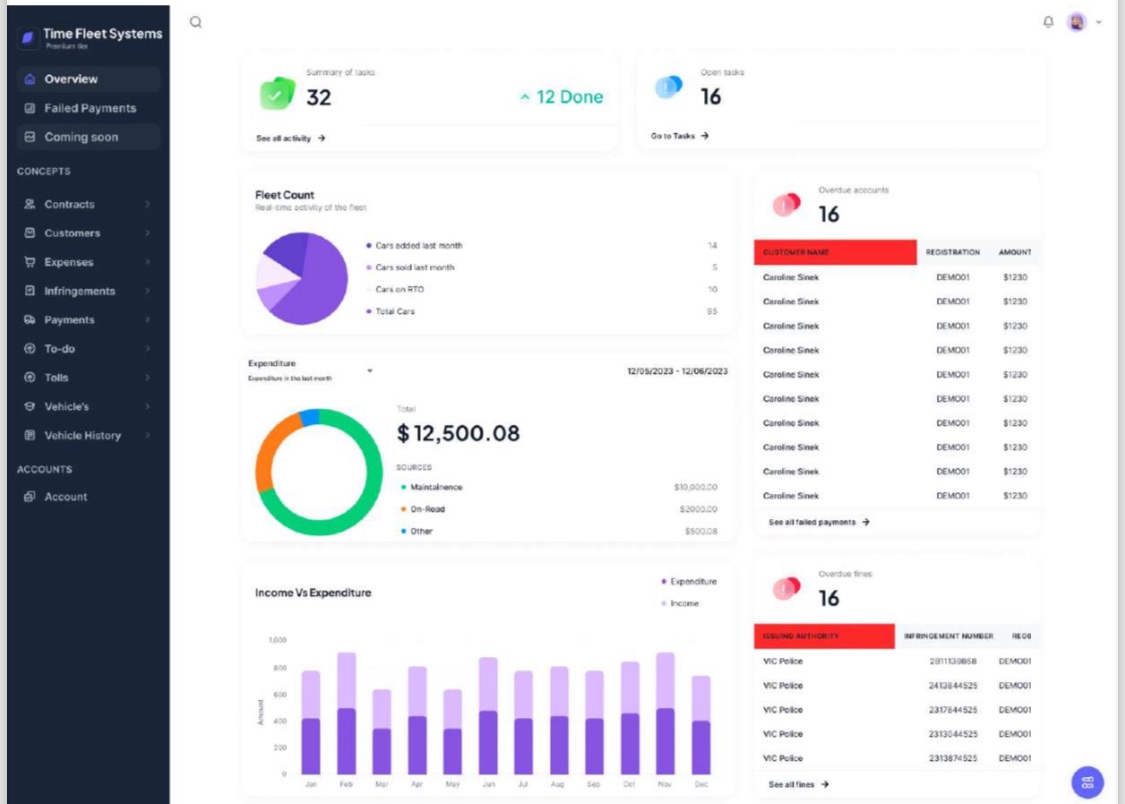This screenshot has width=1125, height=804.
Task: Click the Go to Tasks link
Action: (x=679, y=136)
